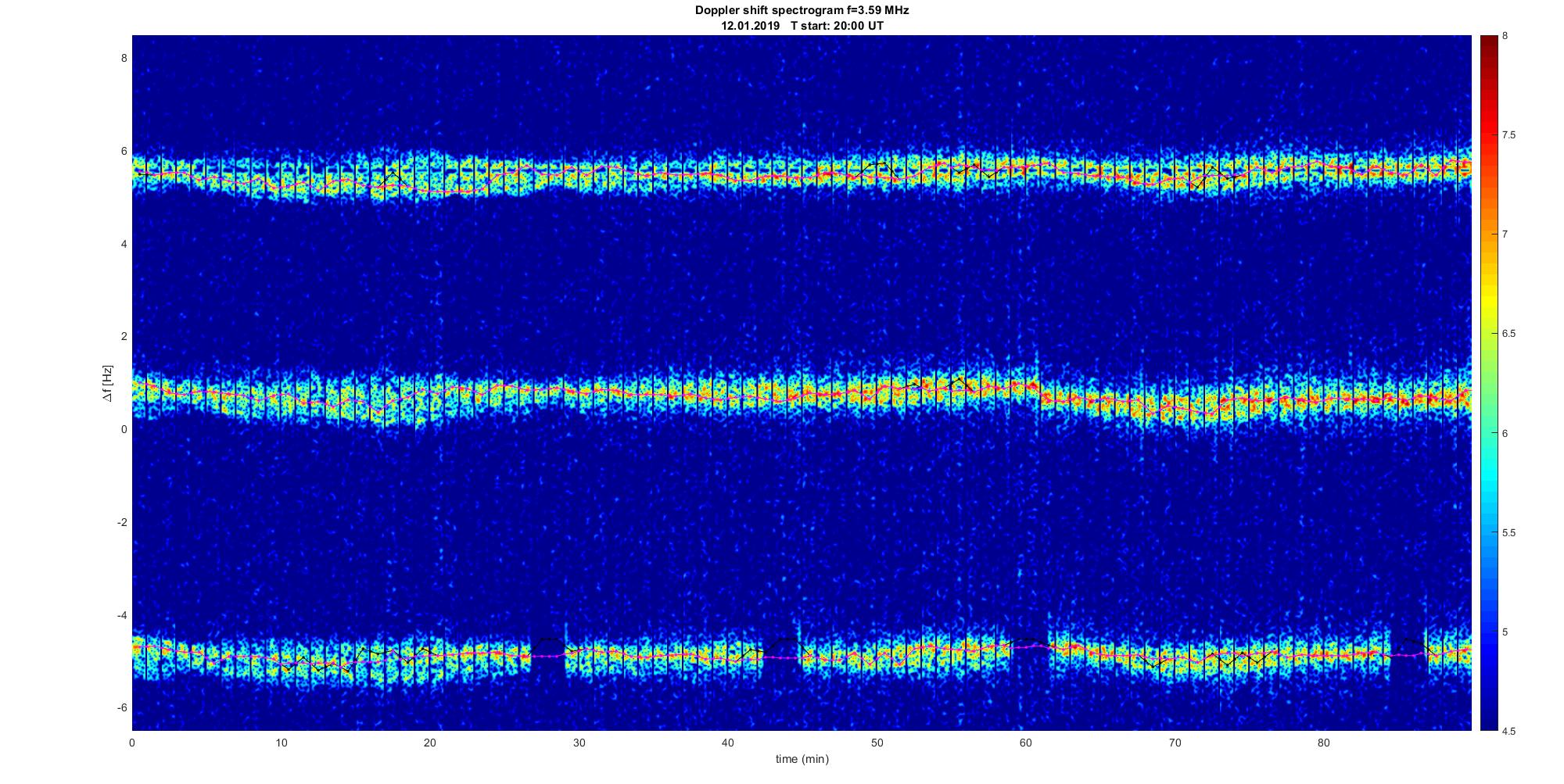This screenshot has height=784, width=1564.
Task: Click x-axis tick label 20
Action: click(430, 743)
